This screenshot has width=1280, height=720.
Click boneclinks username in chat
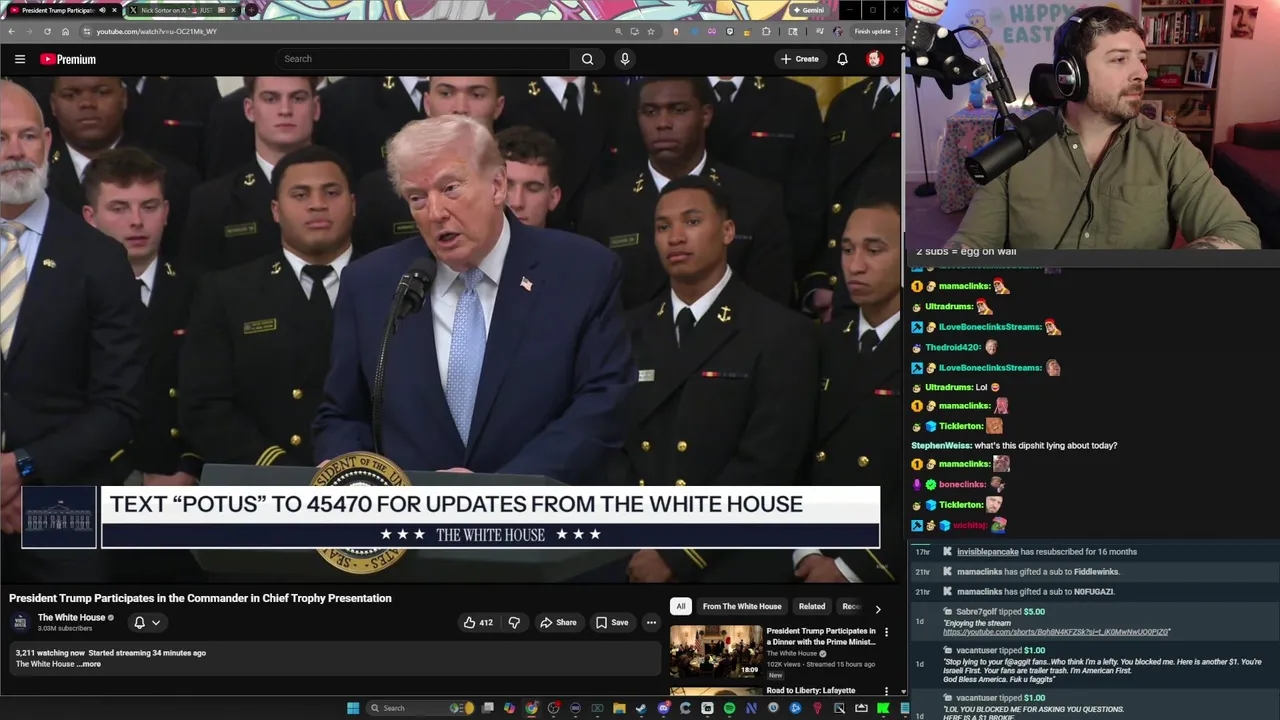[x=962, y=484]
